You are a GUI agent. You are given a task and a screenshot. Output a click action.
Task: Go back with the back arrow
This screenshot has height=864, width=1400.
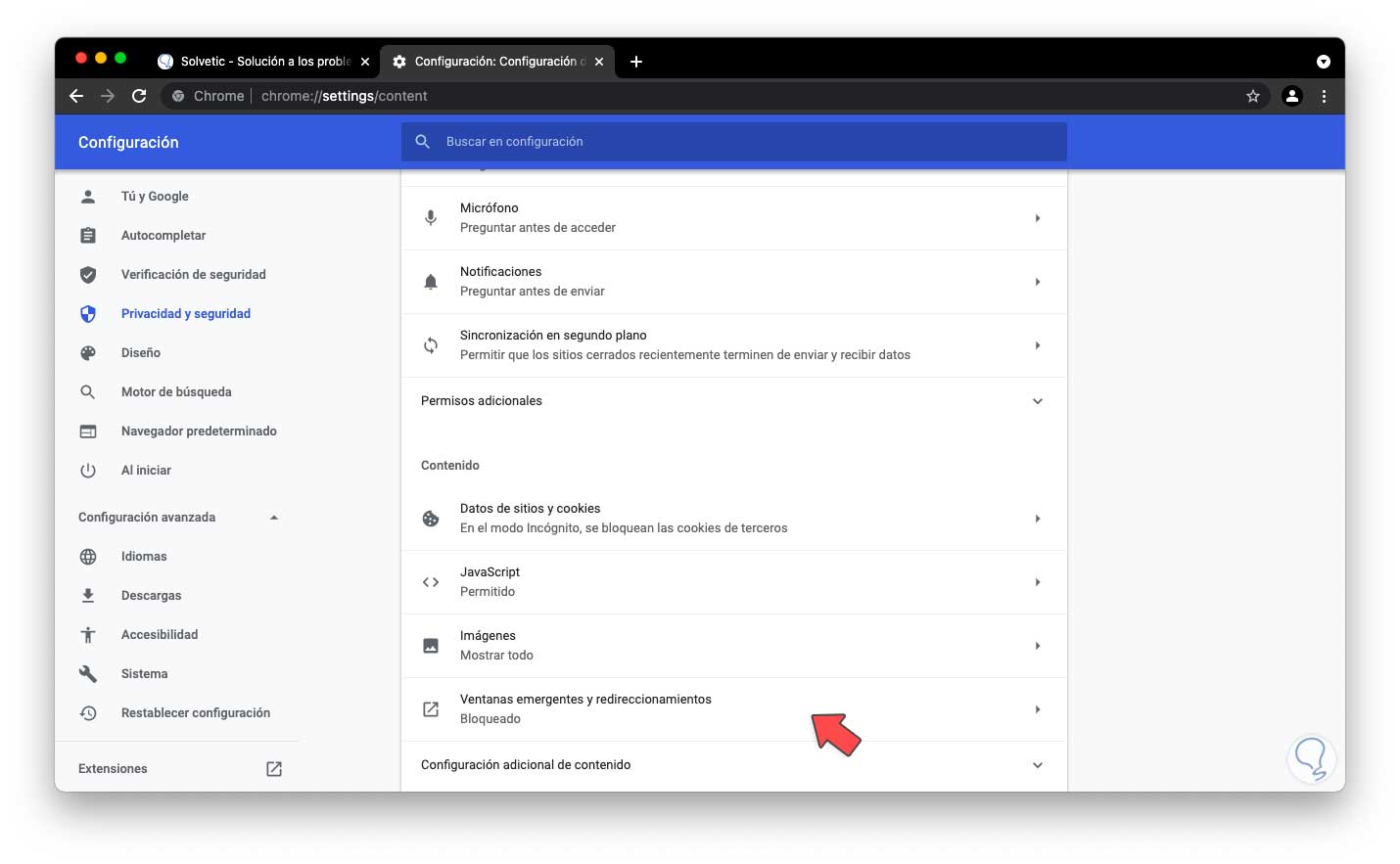(76, 96)
